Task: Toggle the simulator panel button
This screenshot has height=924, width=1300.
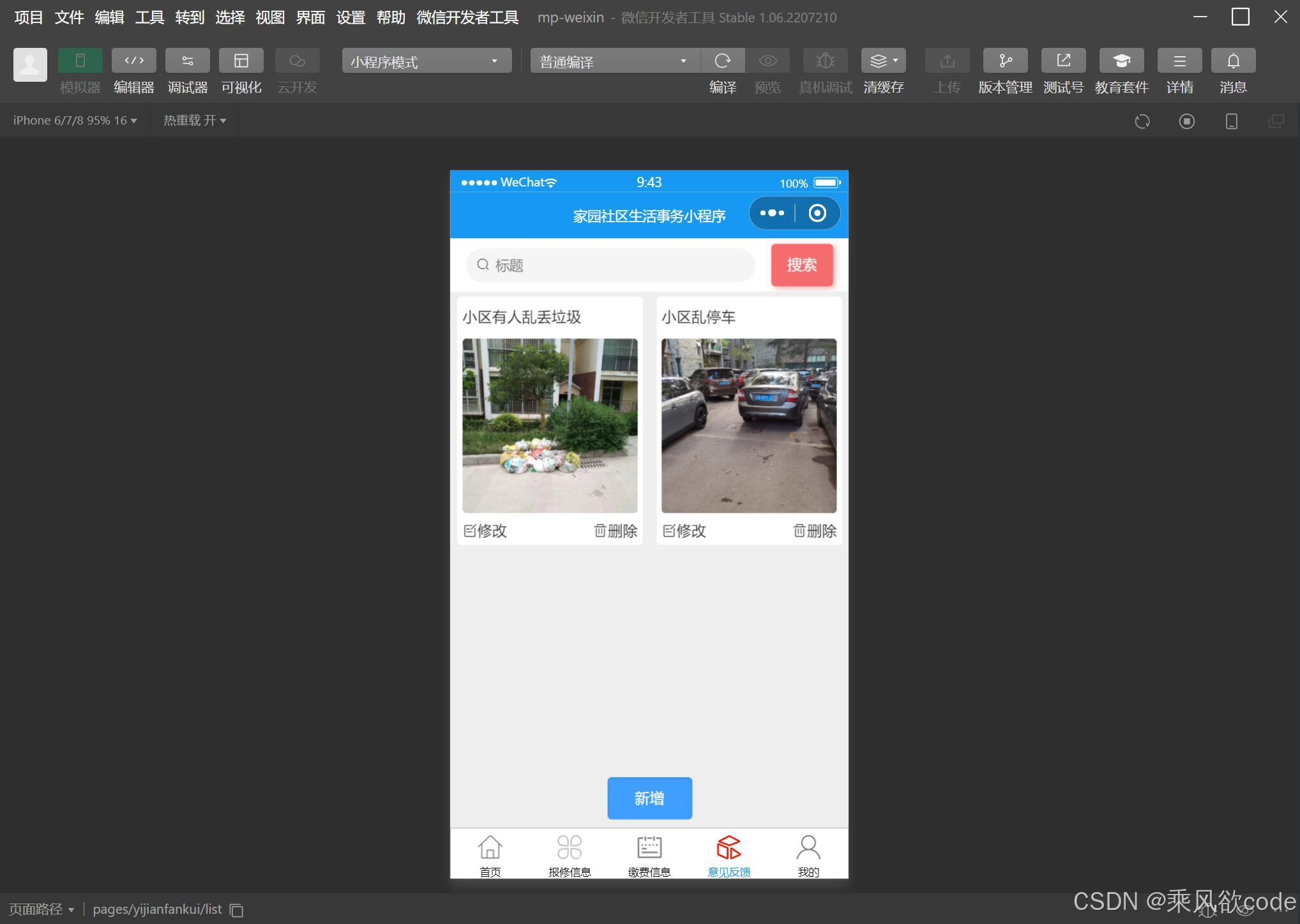Action: (80, 61)
